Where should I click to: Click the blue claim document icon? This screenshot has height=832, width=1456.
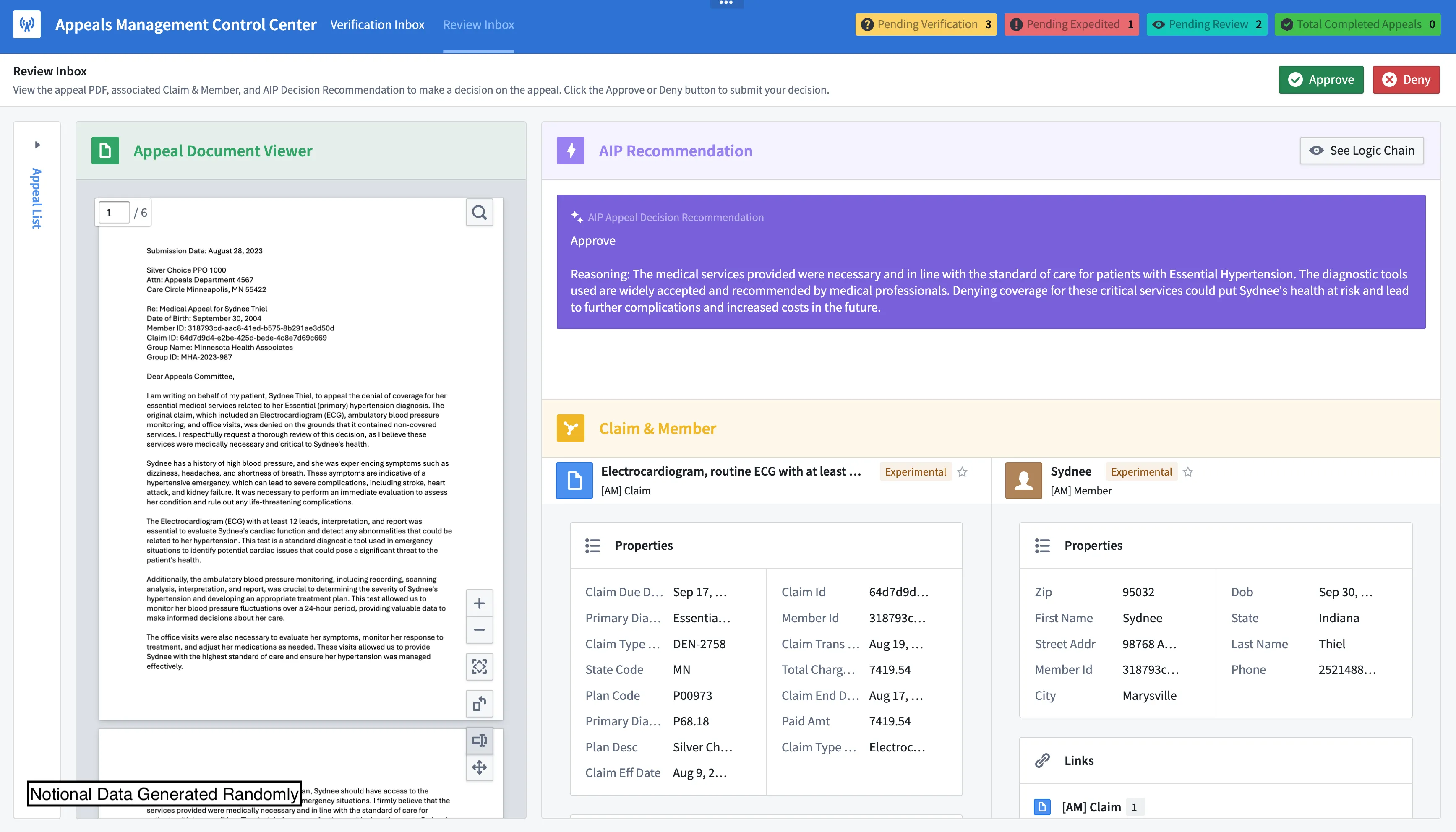(574, 480)
